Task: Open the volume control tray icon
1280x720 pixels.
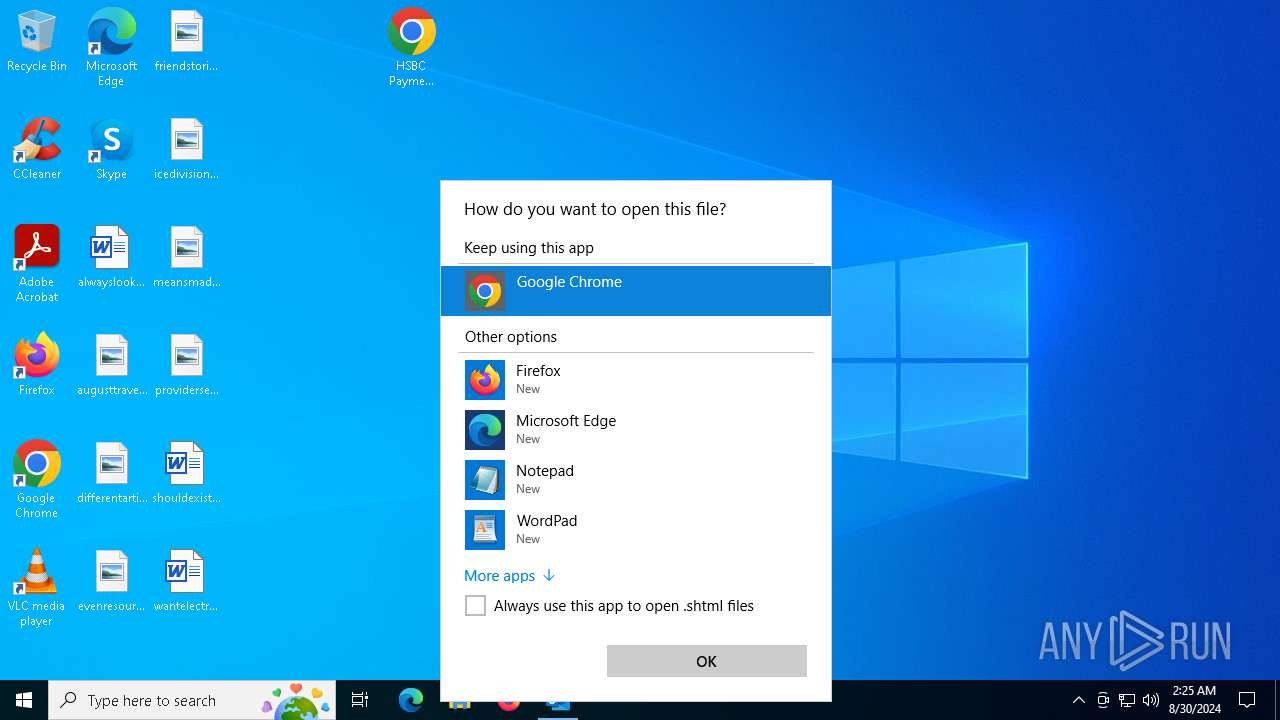Action: click(1151, 700)
